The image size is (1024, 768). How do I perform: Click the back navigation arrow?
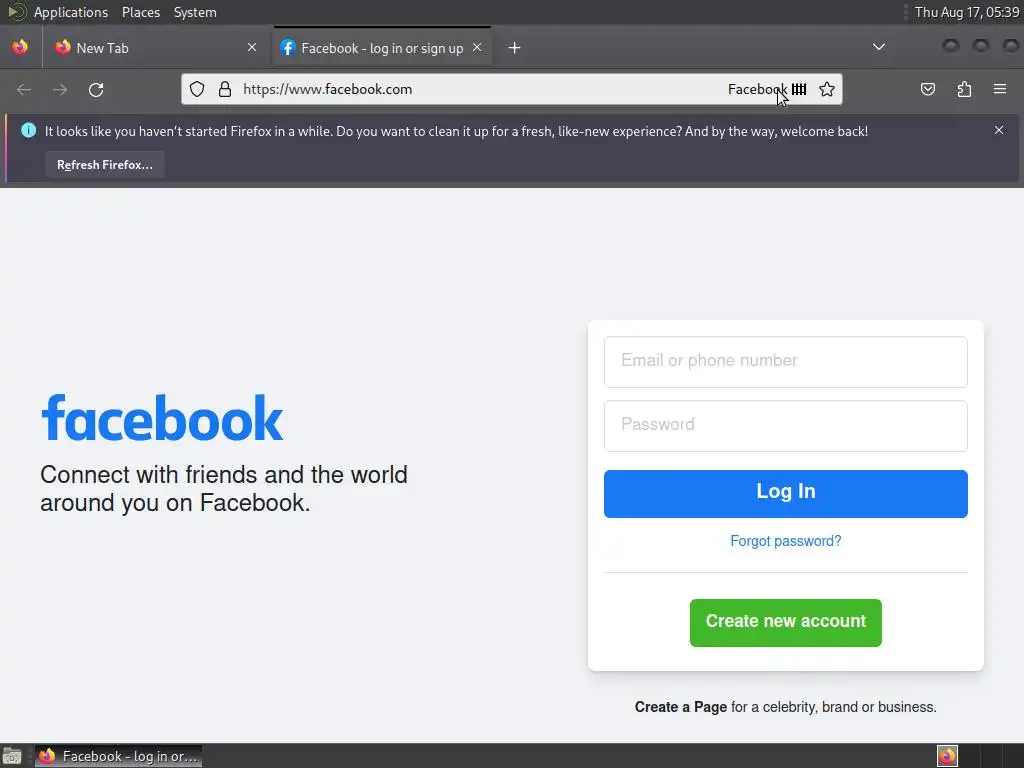(x=24, y=89)
